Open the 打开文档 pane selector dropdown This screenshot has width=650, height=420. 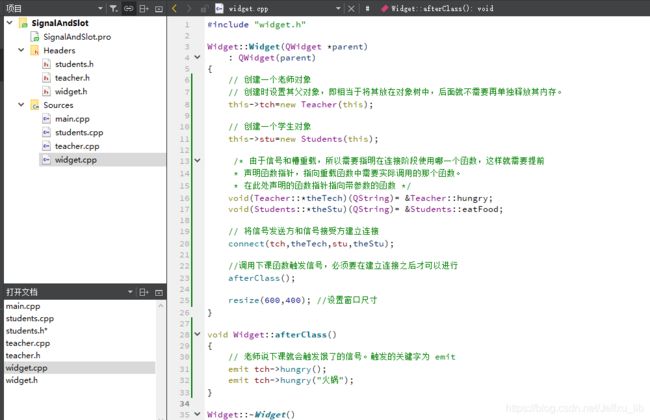(x=130, y=292)
